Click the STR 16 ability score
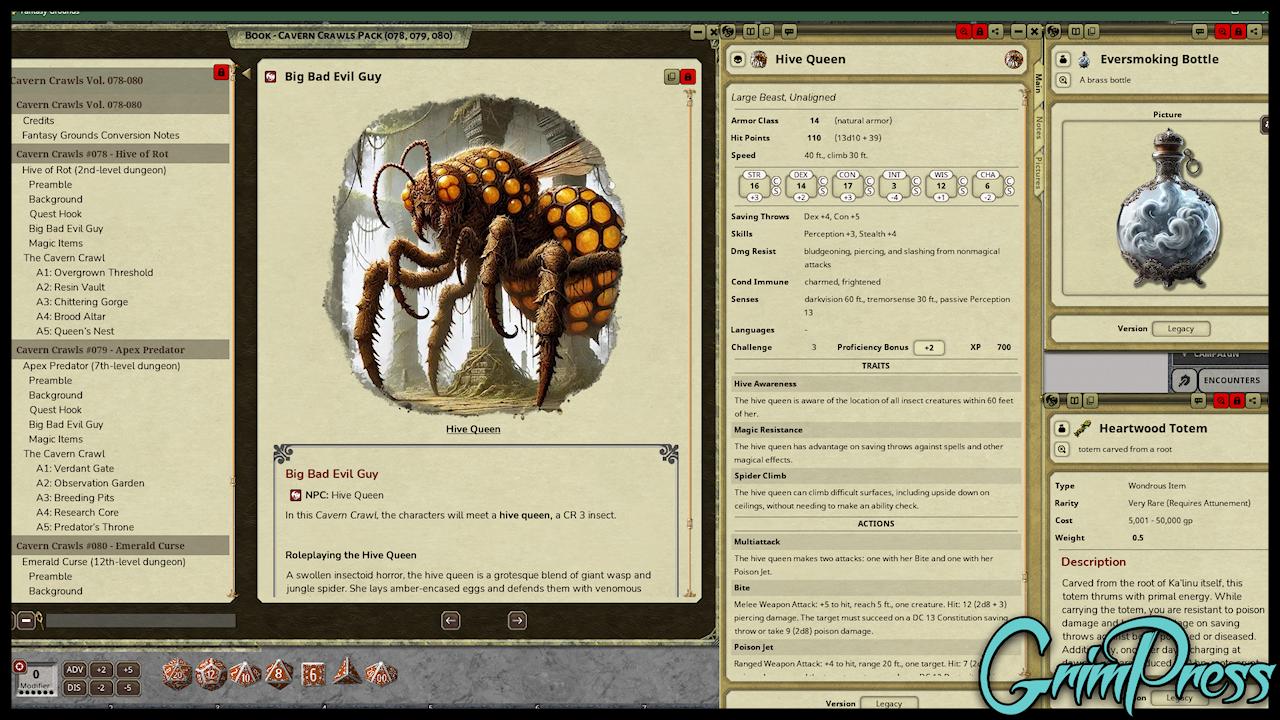 point(754,185)
